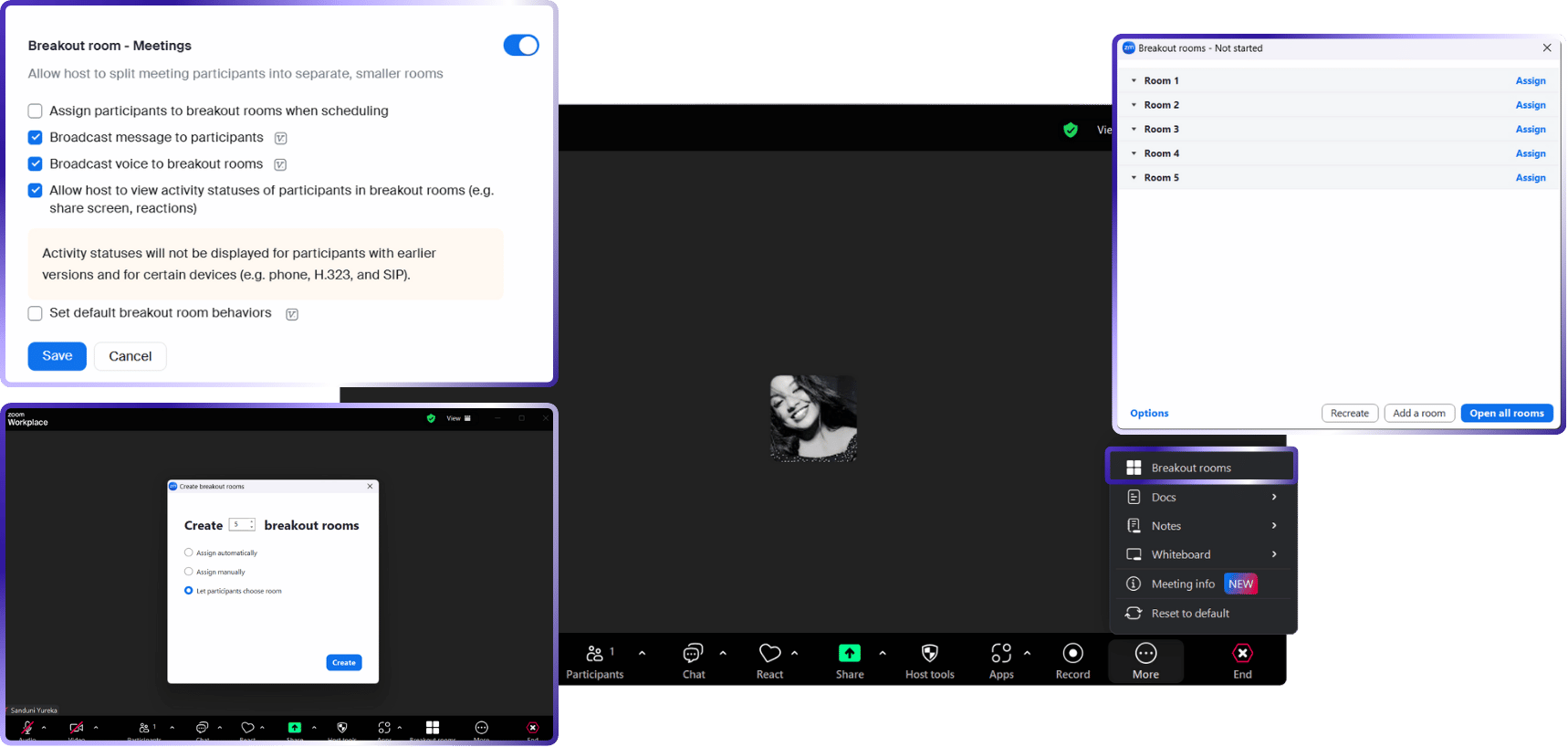1568x747 pixels.
Task: Start video in the small Zoom Workplace window
Action: click(77, 728)
